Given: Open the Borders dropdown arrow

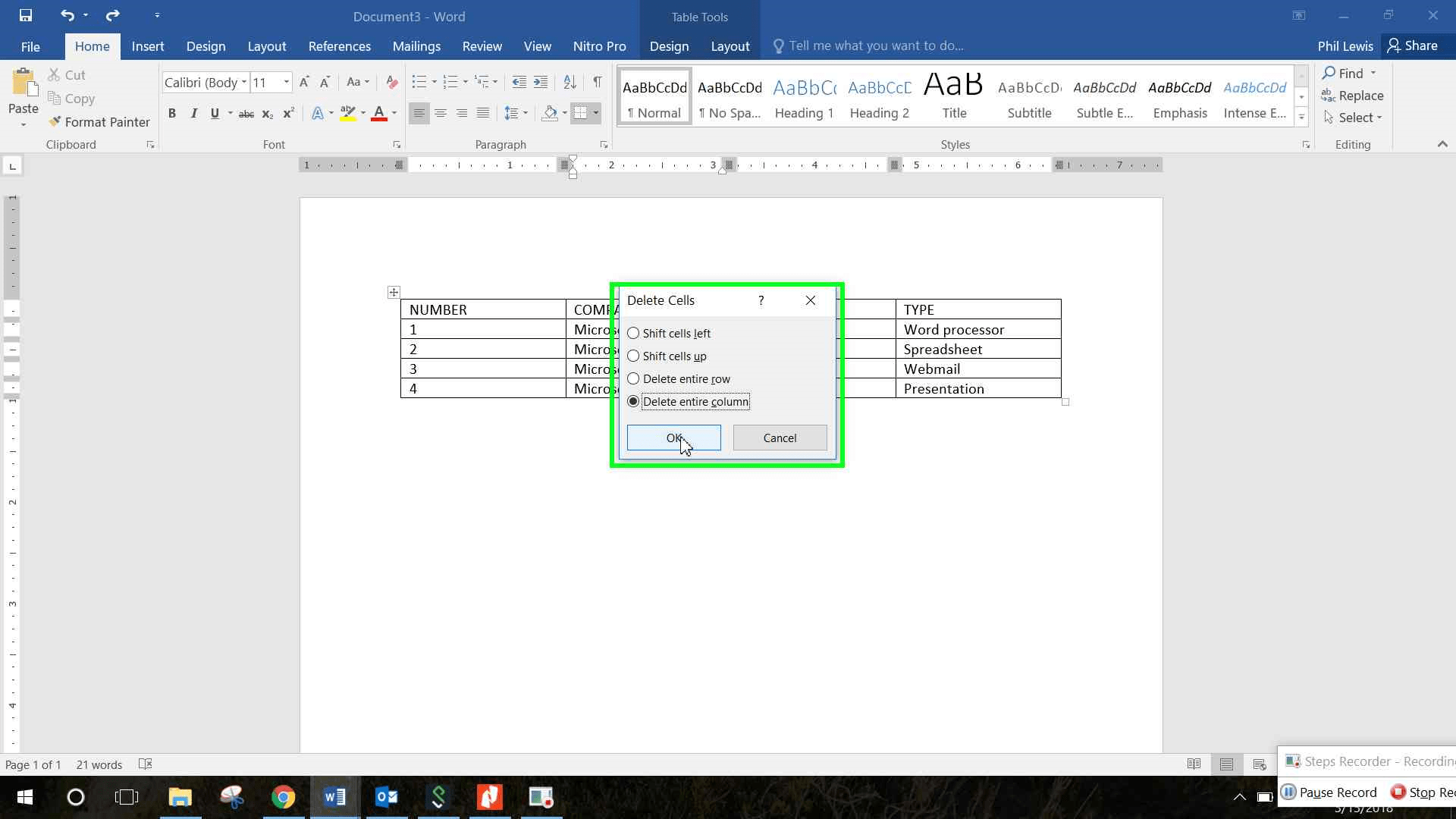Looking at the screenshot, I should (x=596, y=113).
